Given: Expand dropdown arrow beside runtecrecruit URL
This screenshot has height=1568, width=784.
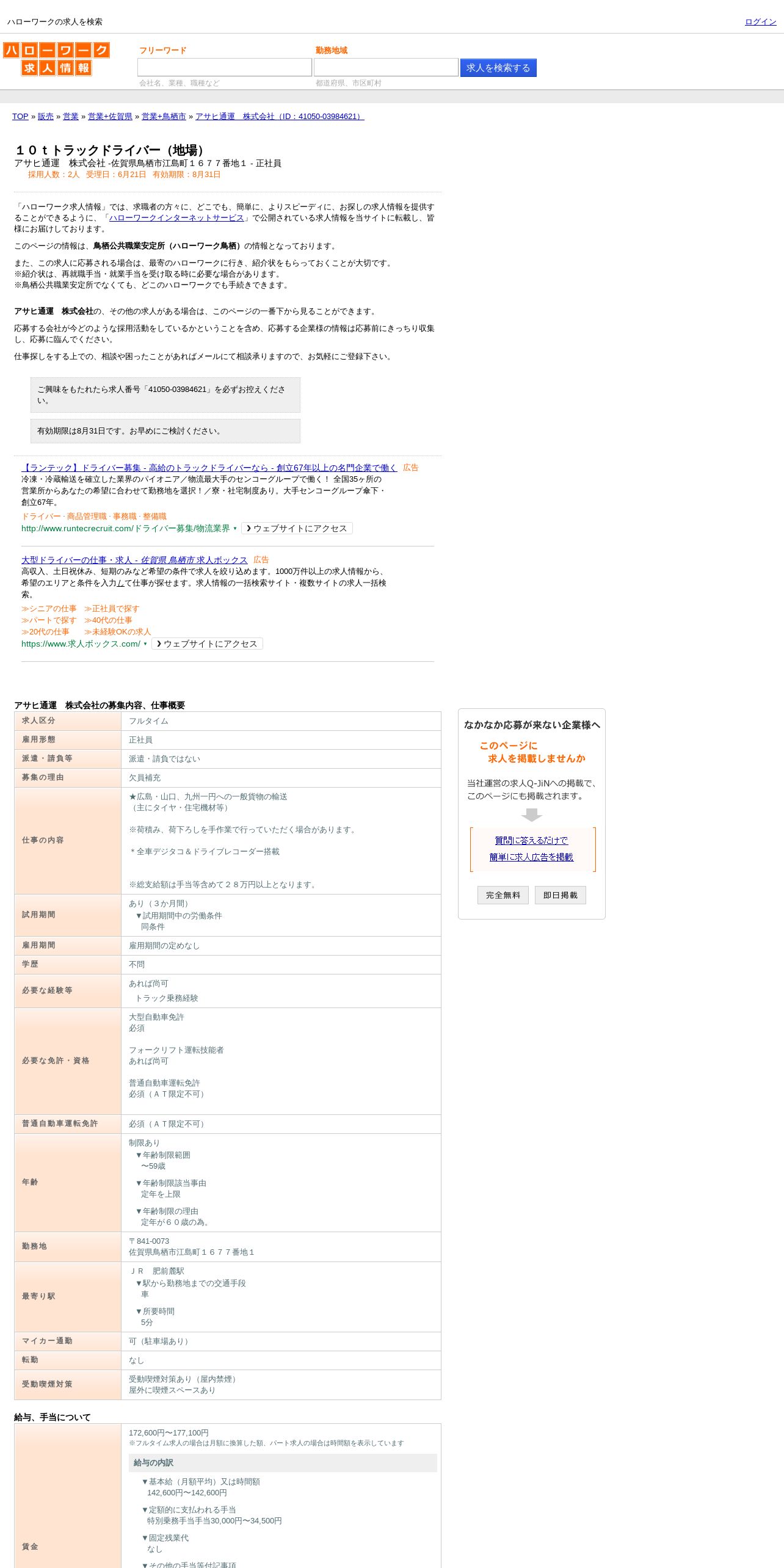Looking at the screenshot, I should pos(235,529).
